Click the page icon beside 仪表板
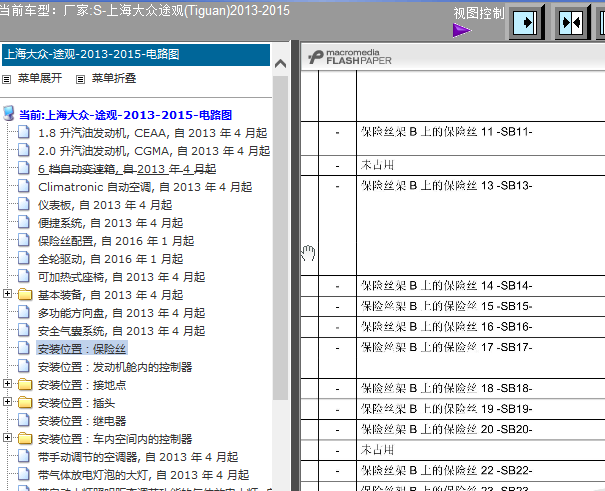Image resolution: width=605 pixels, height=491 pixels. 24,204
